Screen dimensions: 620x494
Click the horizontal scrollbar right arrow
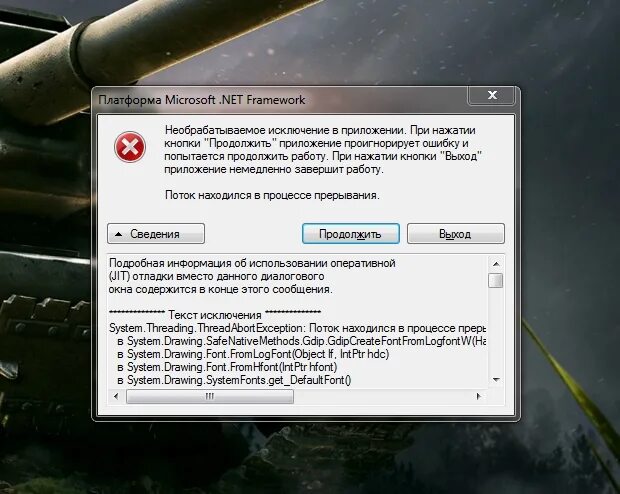tap(479, 396)
